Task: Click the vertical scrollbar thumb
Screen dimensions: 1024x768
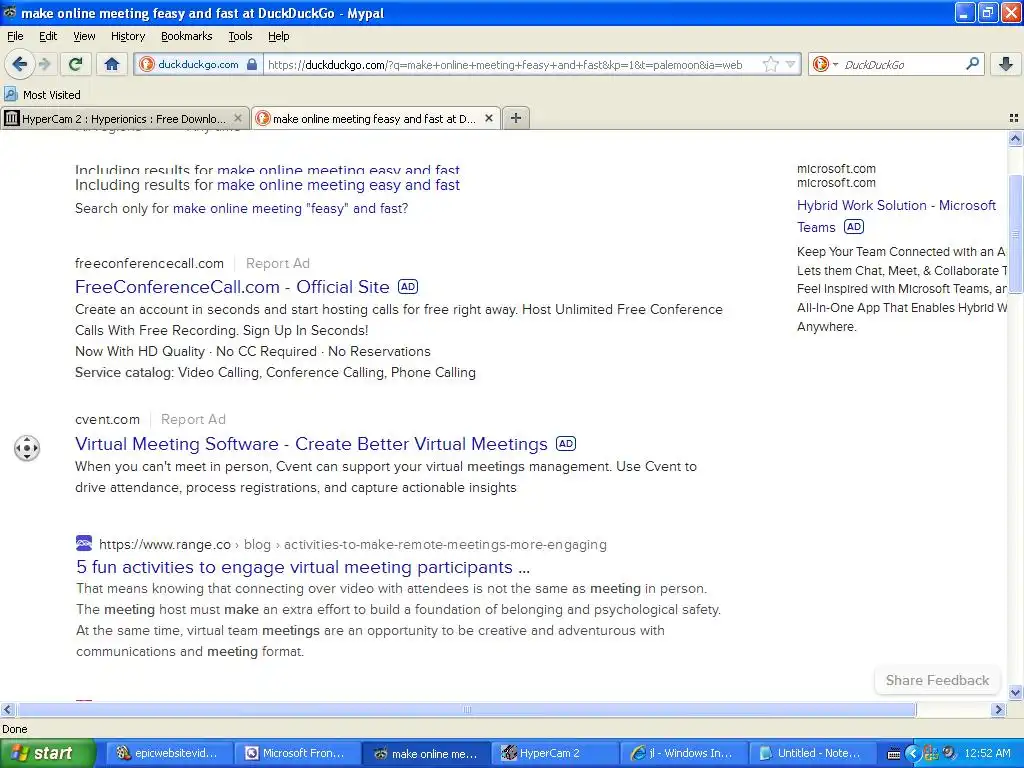Action: point(1015,234)
